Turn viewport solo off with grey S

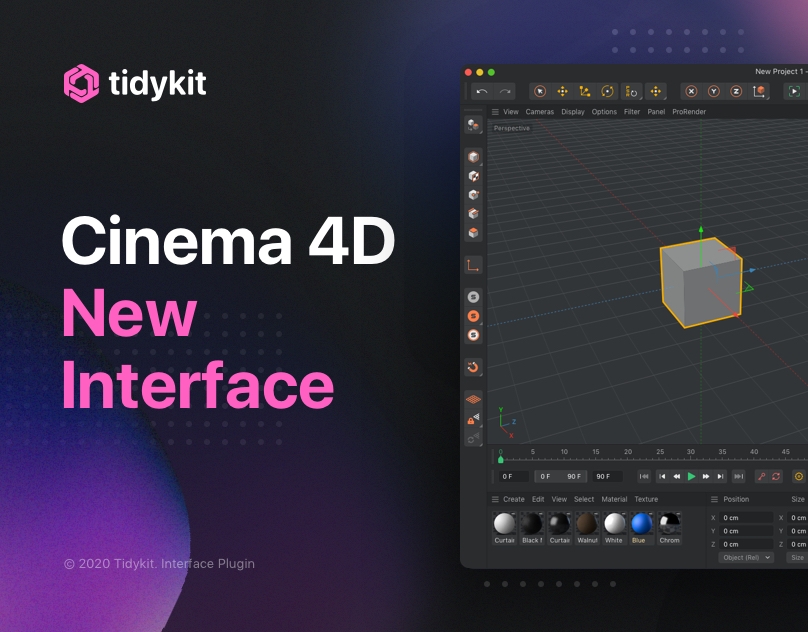pos(473,297)
